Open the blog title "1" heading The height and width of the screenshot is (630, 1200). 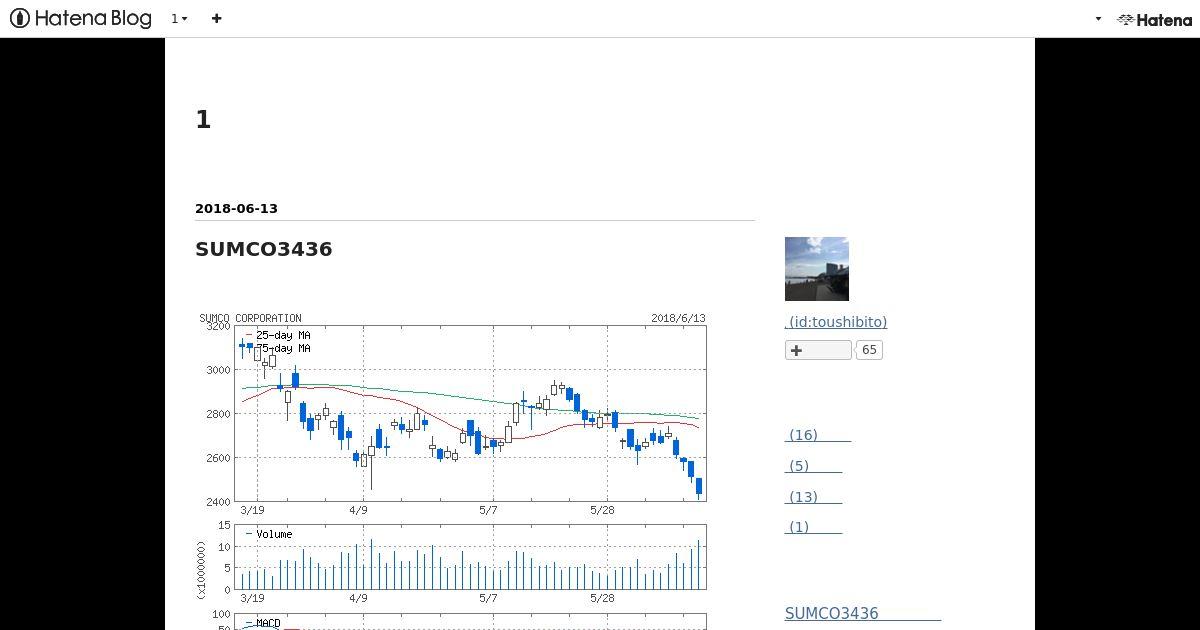click(x=203, y=119)
